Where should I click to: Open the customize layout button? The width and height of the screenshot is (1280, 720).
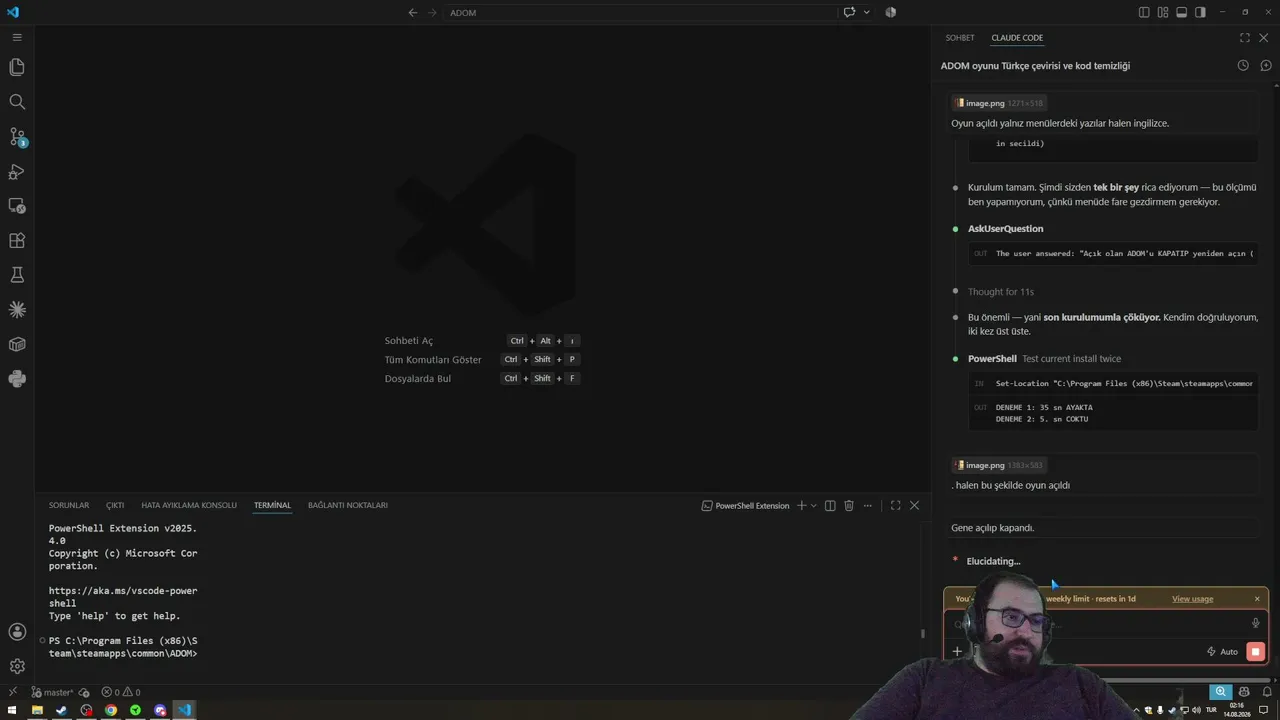pyautogui.click(x=1163, y=12)
